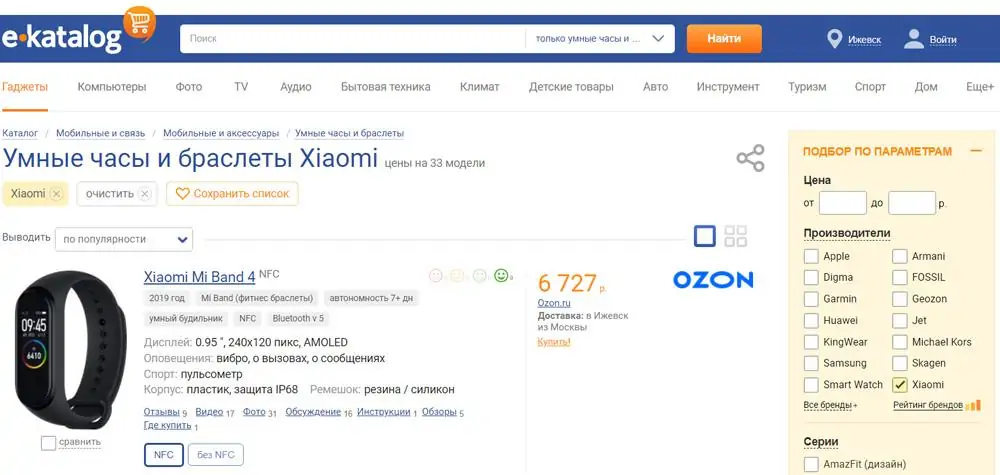
Task: Click the Умные часы и браслеты breadcrumb
Action: 349,133
